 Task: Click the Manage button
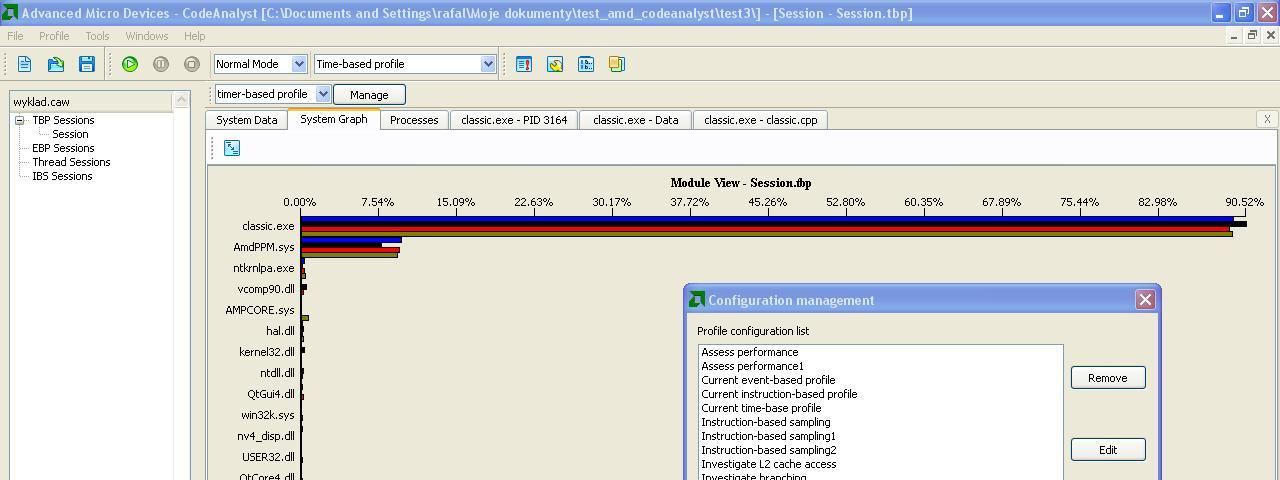[369, 94]
